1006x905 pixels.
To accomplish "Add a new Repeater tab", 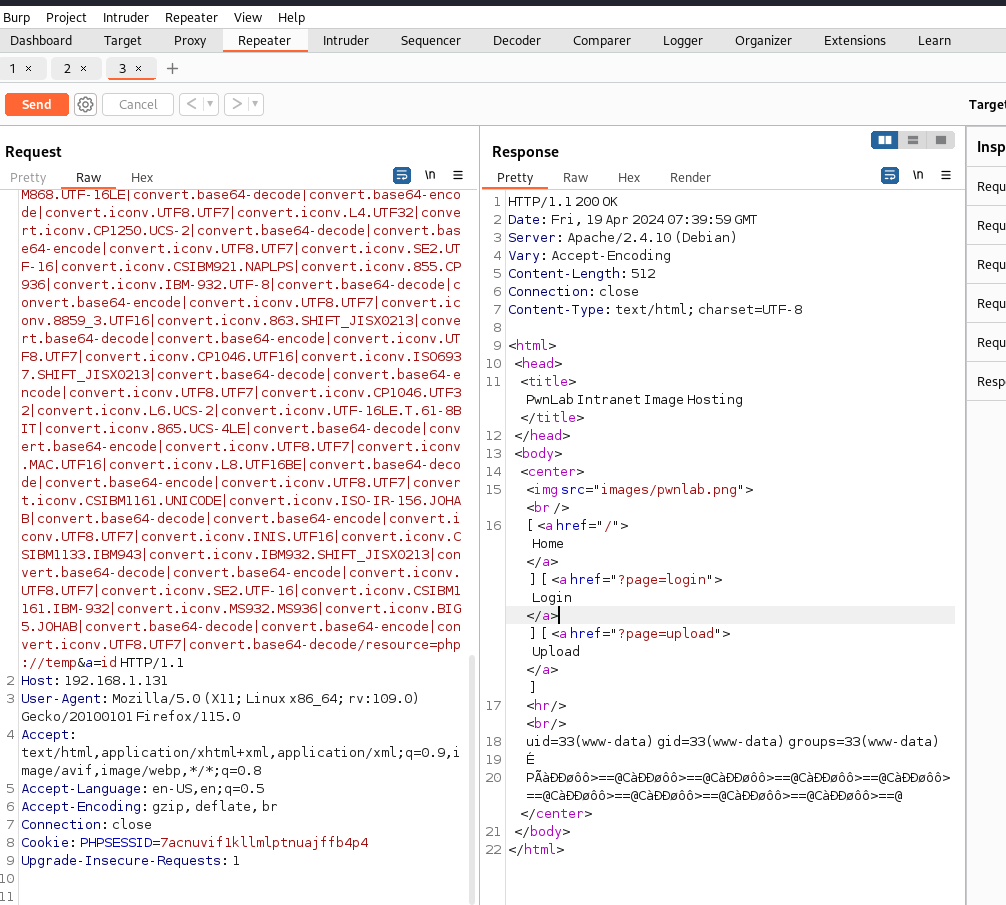I will click(x=172, y=69).
